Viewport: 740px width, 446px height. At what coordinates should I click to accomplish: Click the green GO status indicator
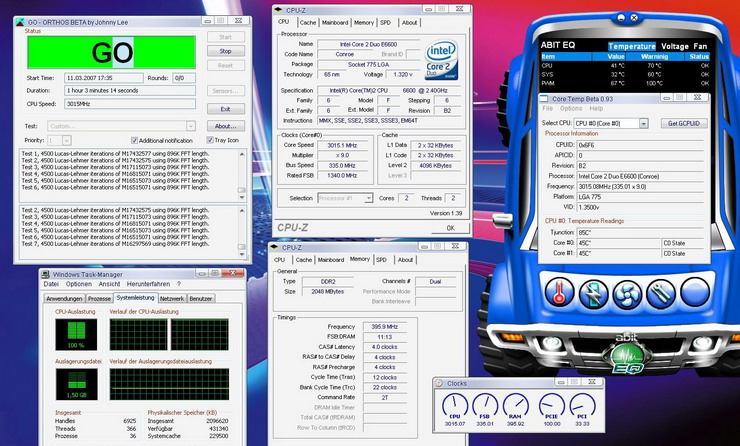111,52
